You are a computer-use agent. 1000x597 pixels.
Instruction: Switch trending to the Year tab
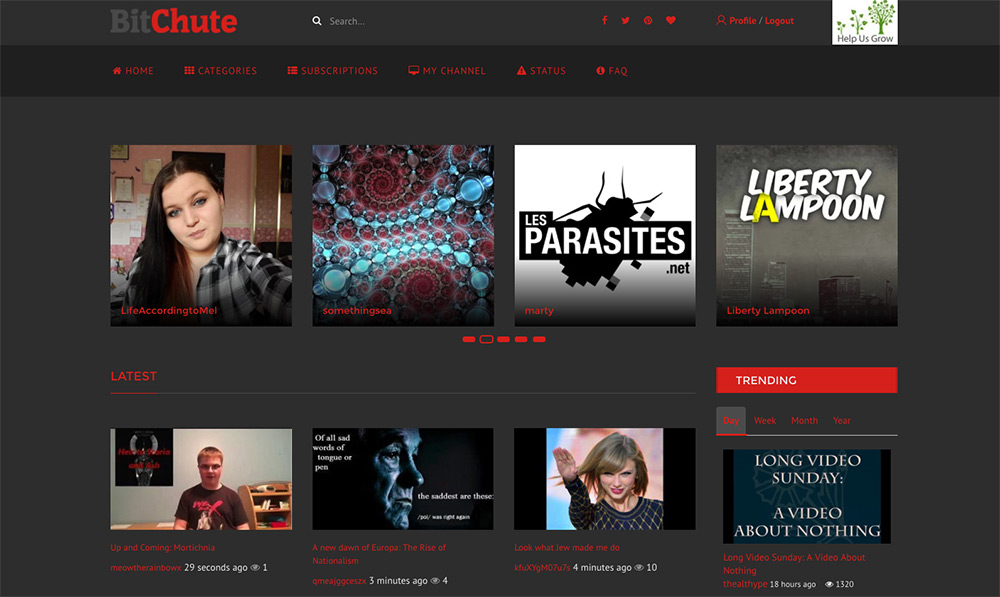(842, 421)
